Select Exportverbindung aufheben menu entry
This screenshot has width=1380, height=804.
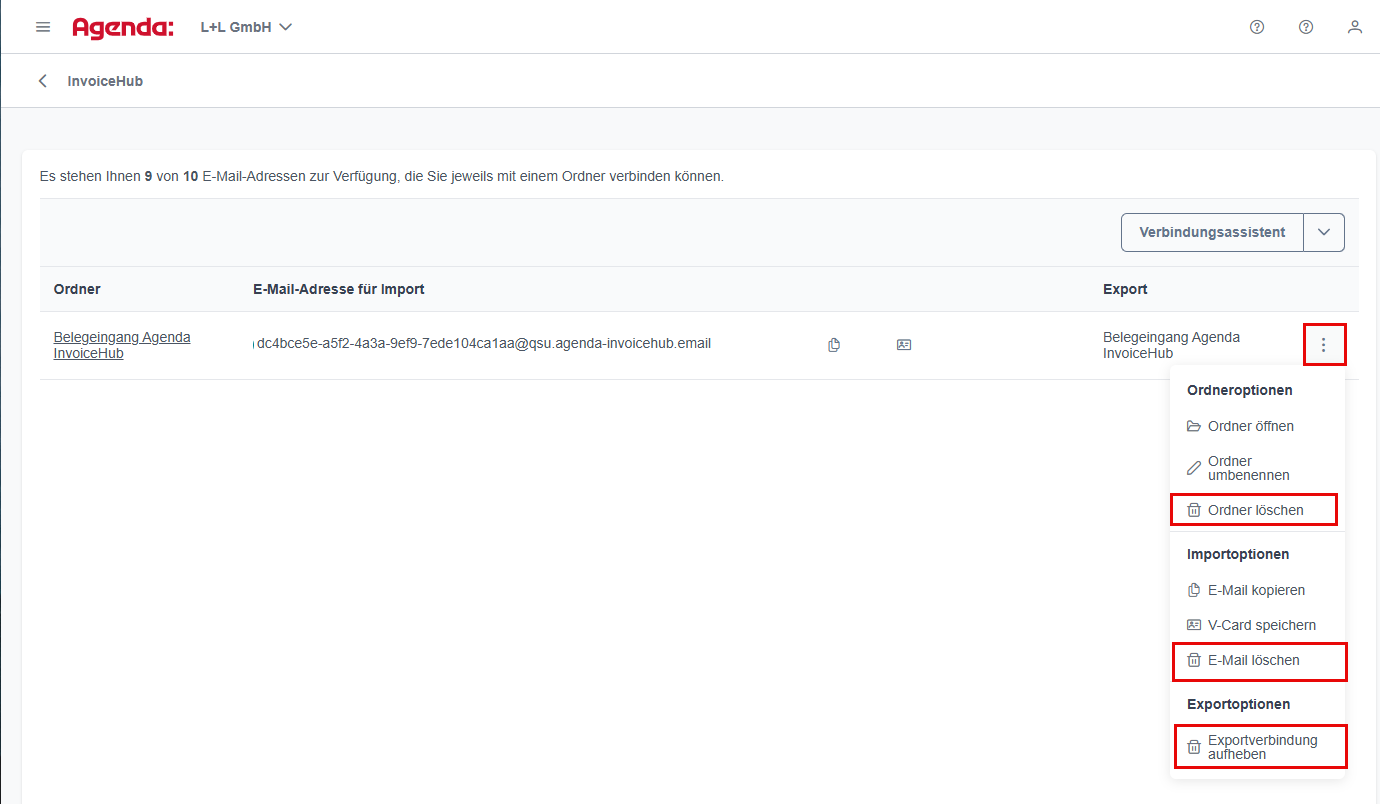point(1260,747)
